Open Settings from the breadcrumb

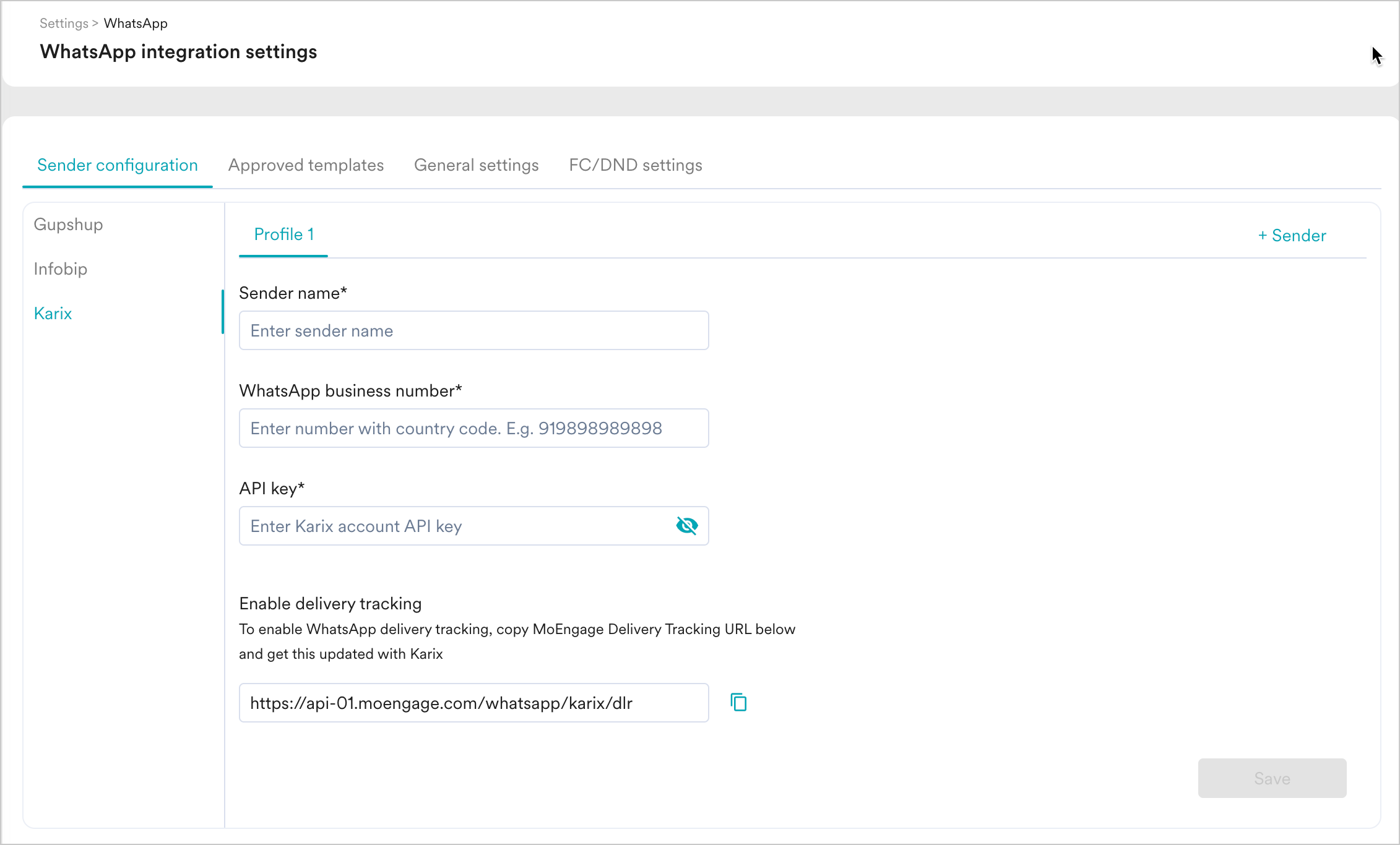pos(63,23)
